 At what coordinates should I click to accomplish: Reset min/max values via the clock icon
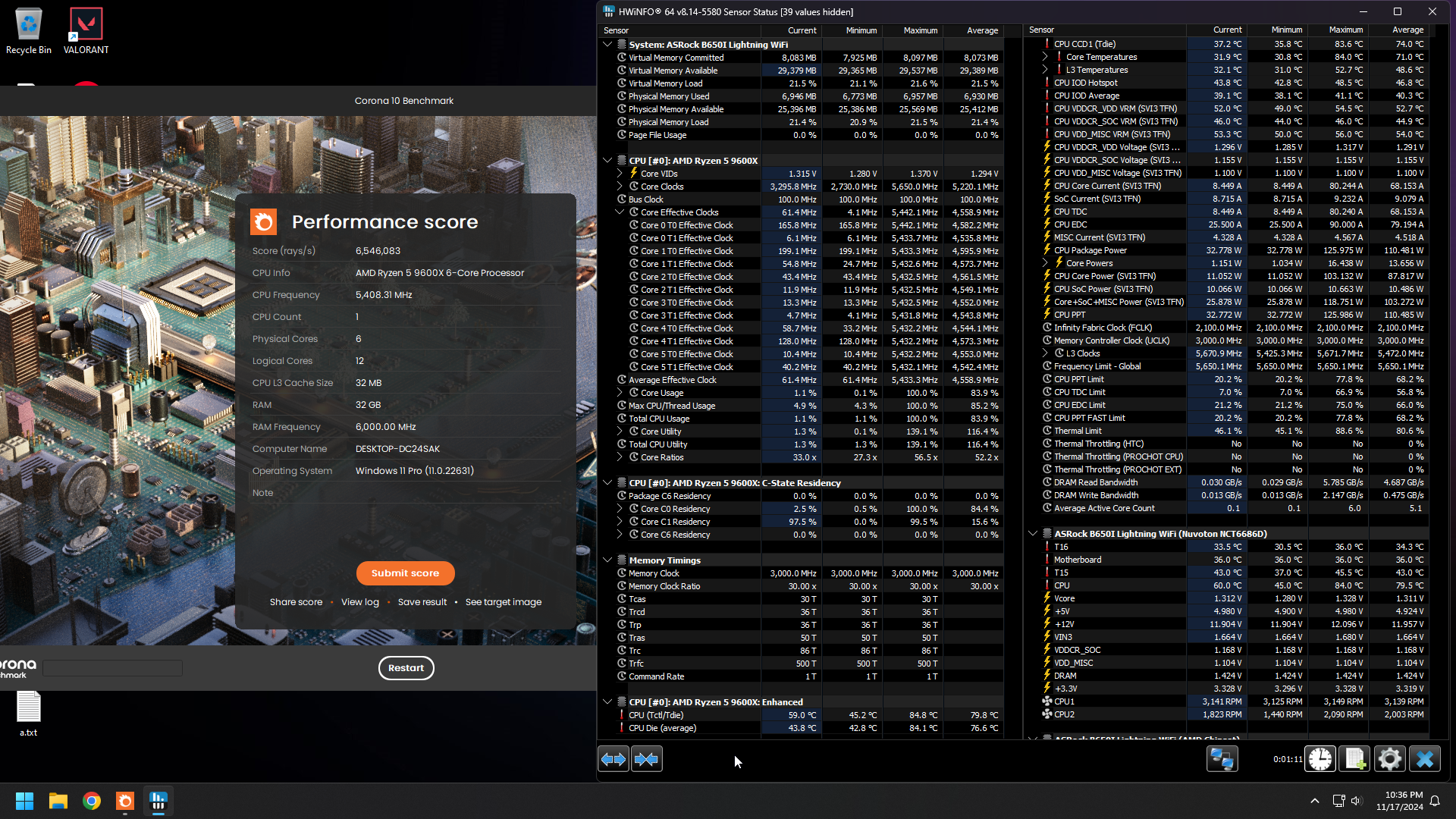coord(1320,759)
